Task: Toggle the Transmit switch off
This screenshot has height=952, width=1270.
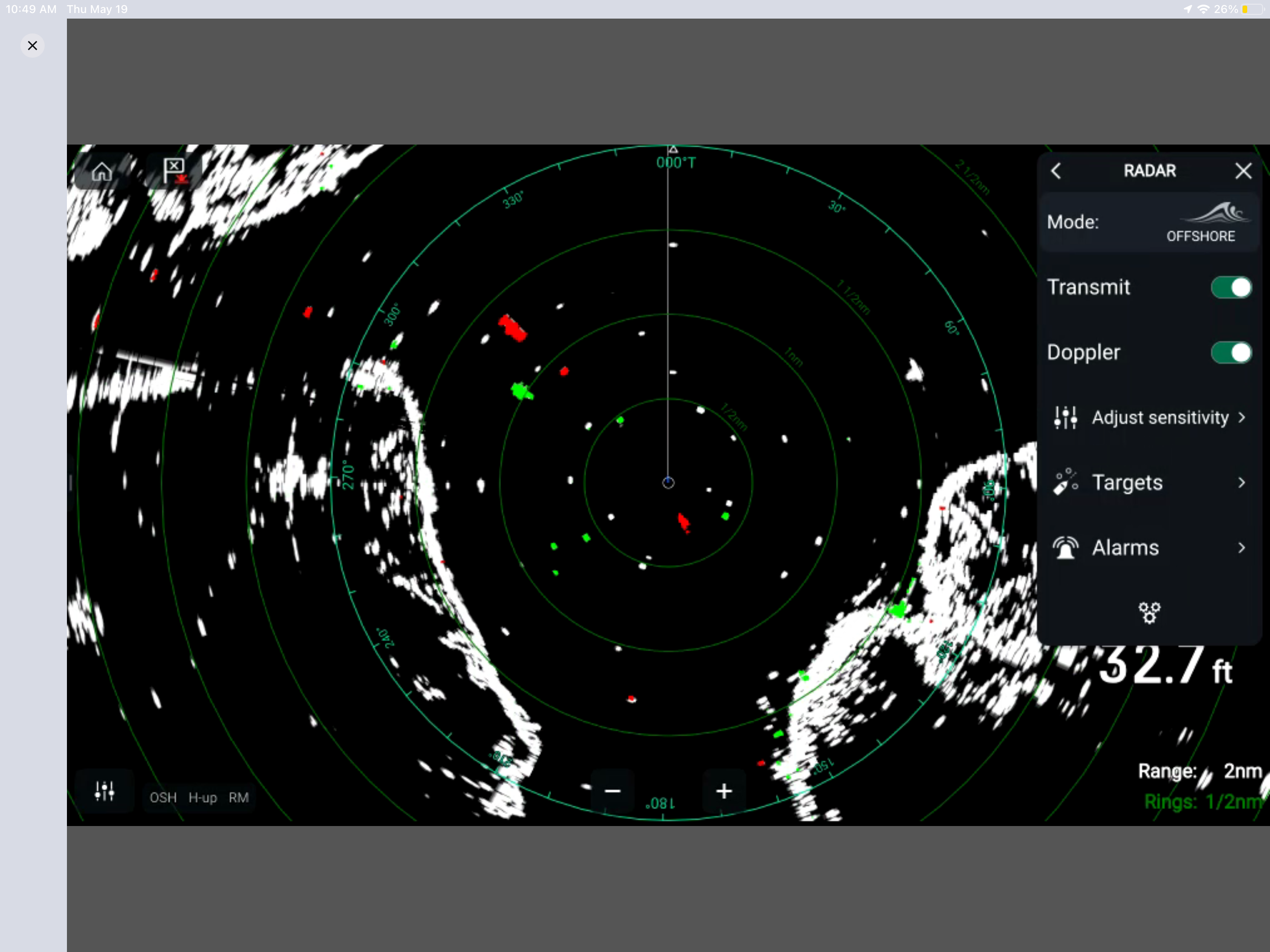Action: (x=1231, y=287)
